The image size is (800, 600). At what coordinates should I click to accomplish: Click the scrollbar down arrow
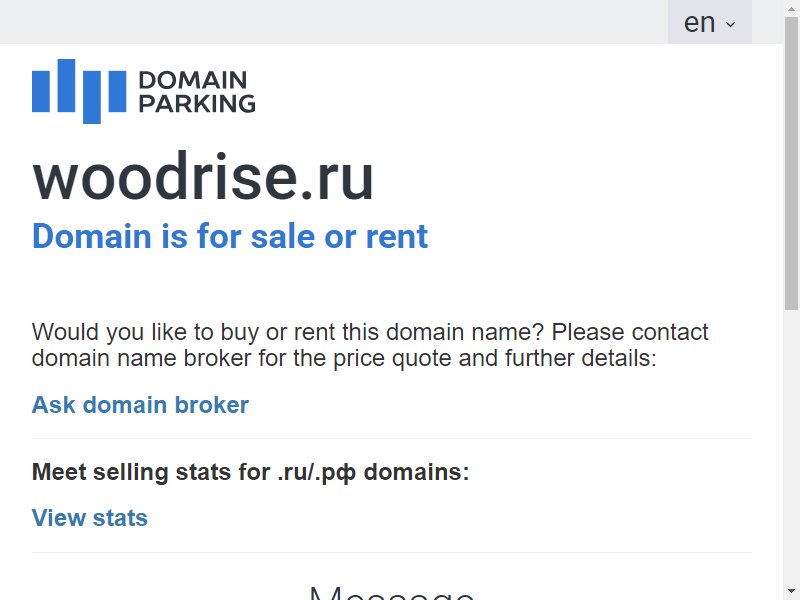tap(791, 592)
